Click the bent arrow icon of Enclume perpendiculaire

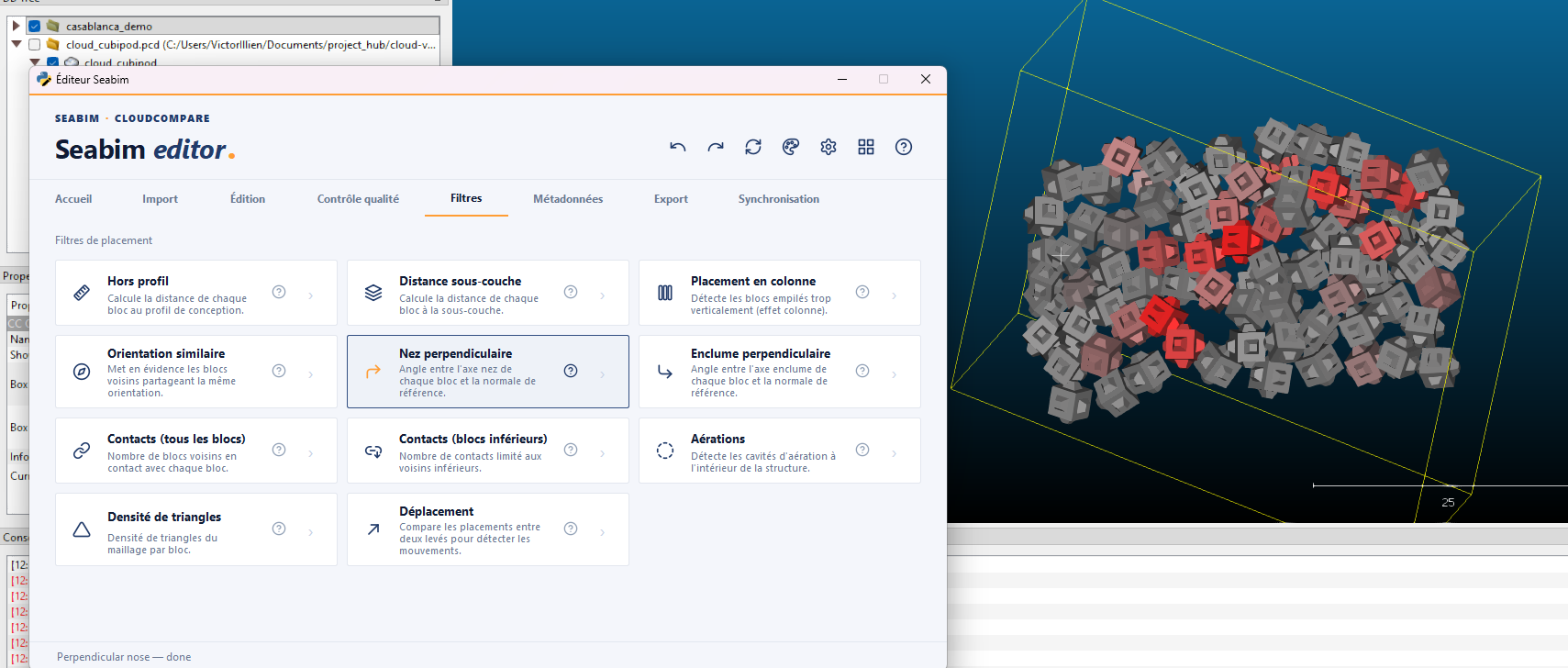click(x=665, y=372)
